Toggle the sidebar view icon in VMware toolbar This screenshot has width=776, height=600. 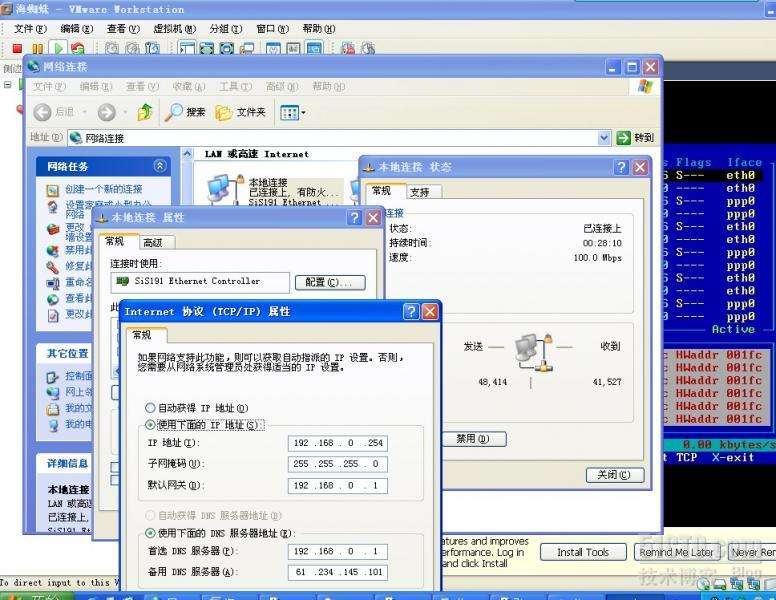point(187,49)
